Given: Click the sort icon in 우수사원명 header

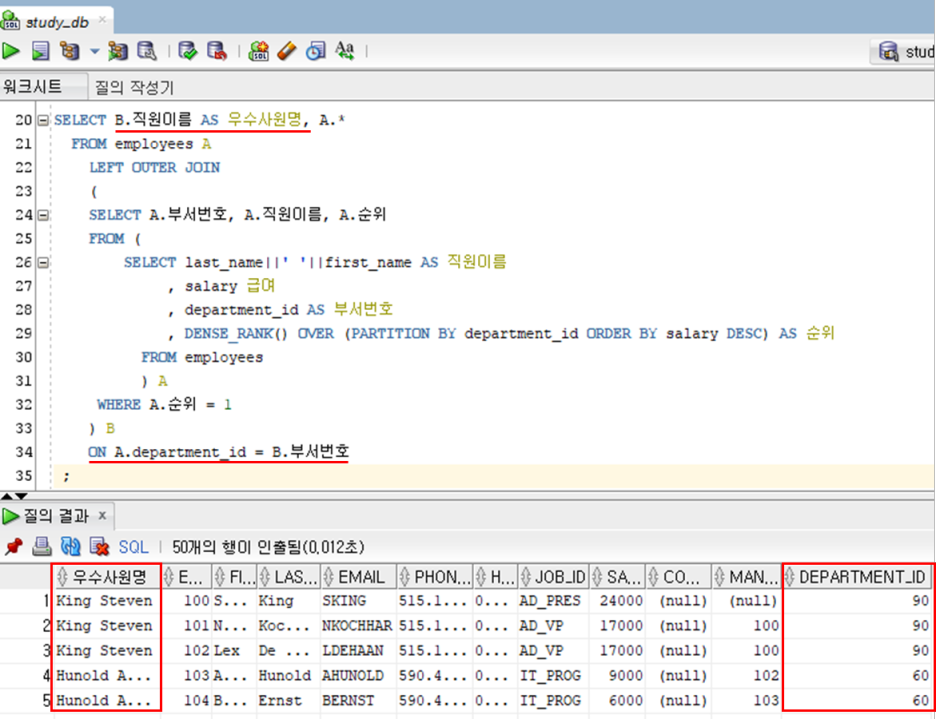Looking at the screenshot, I should 61,577.
